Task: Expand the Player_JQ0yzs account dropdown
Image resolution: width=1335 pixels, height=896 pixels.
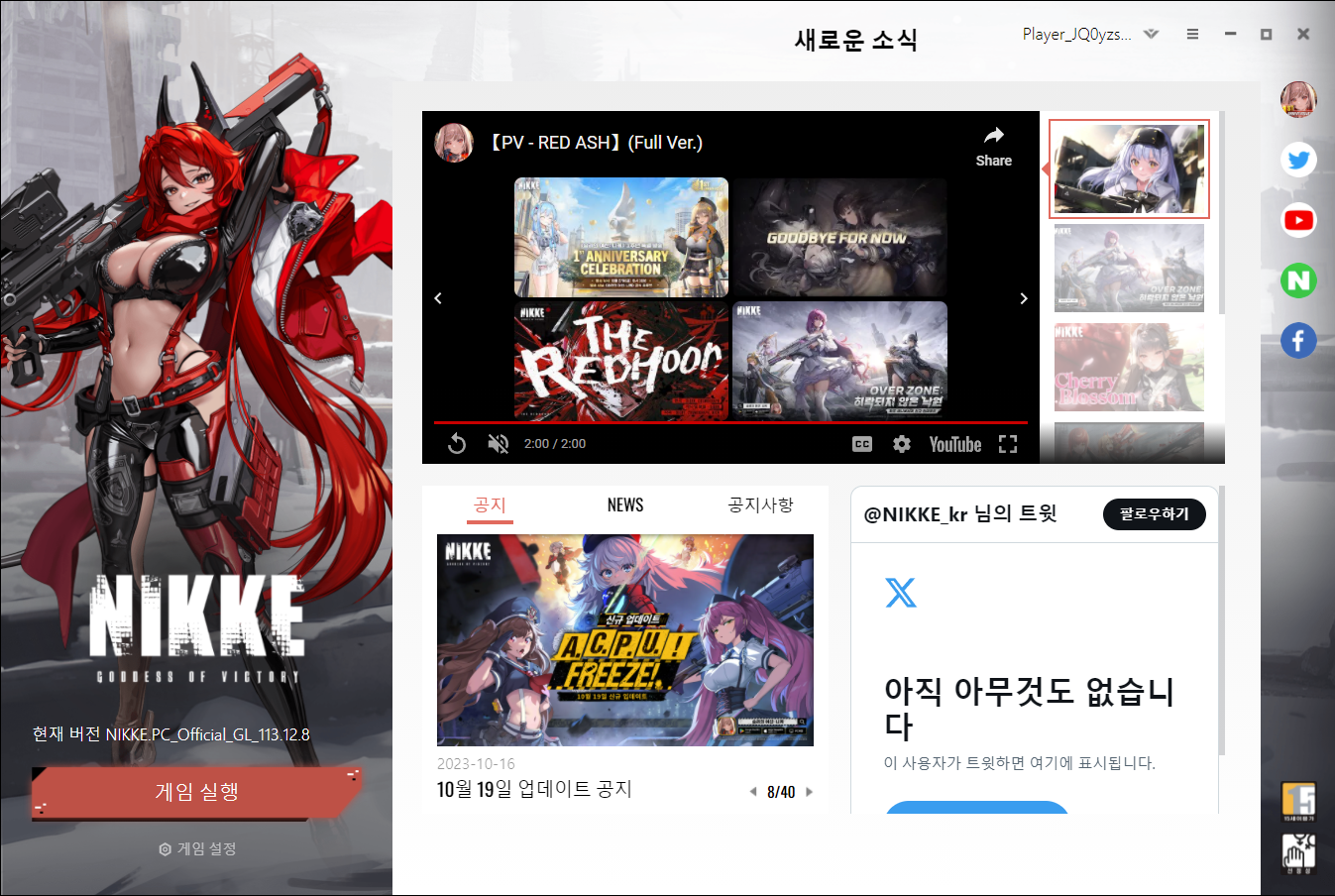Action: coord(1151,34)
